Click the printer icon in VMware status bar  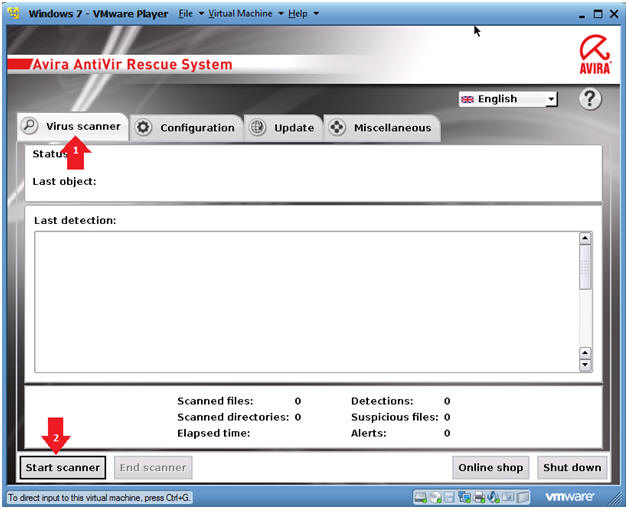[479, 497]
